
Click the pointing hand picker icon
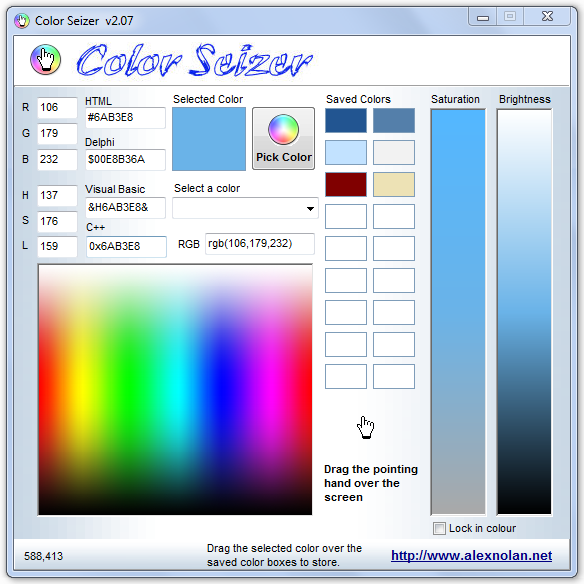(x=365, y=427)
